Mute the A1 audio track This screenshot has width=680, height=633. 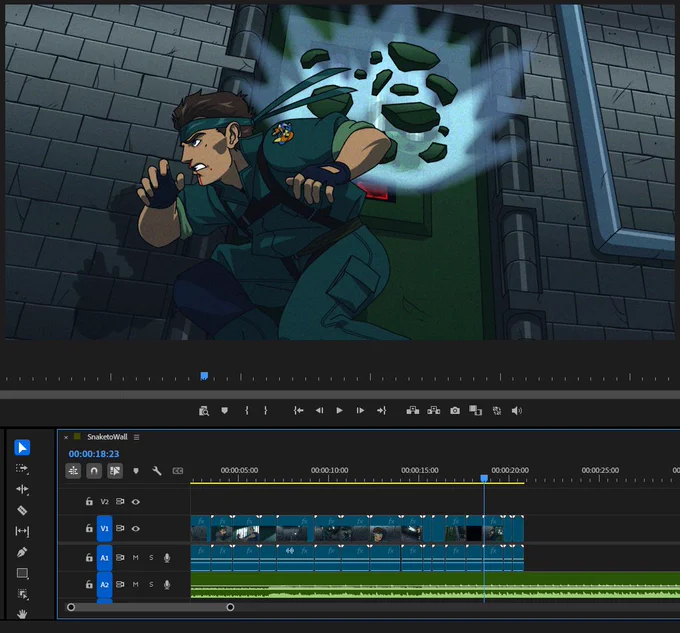(135, 558)
